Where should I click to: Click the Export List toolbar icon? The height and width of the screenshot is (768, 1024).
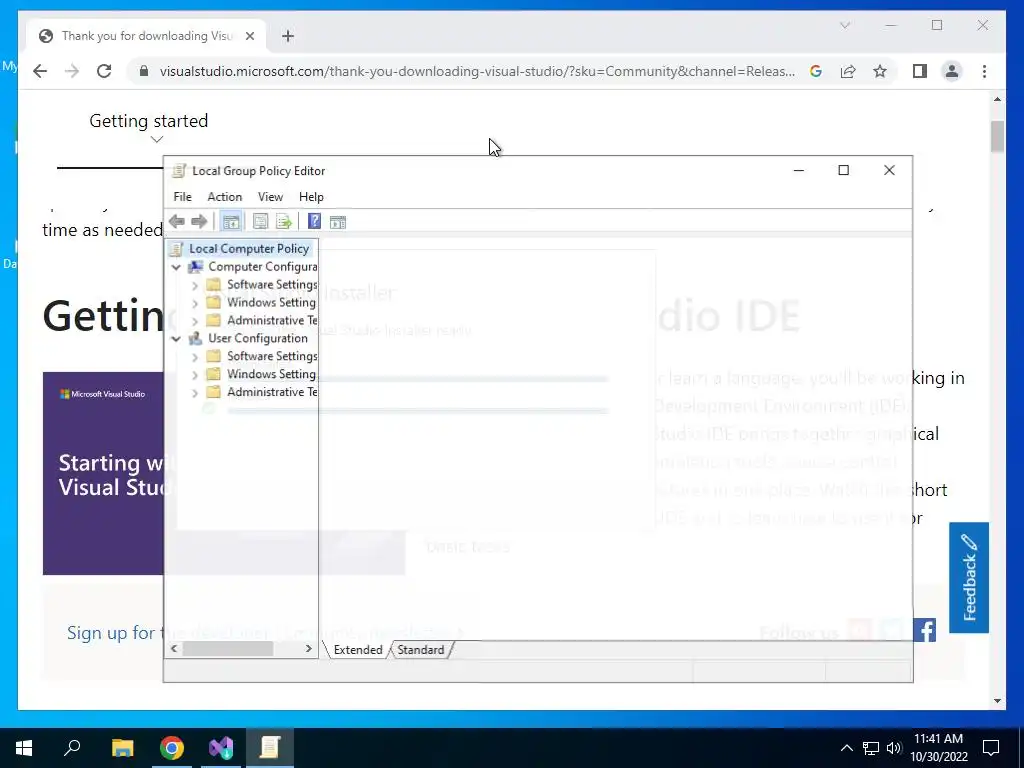tap(283, 222)
